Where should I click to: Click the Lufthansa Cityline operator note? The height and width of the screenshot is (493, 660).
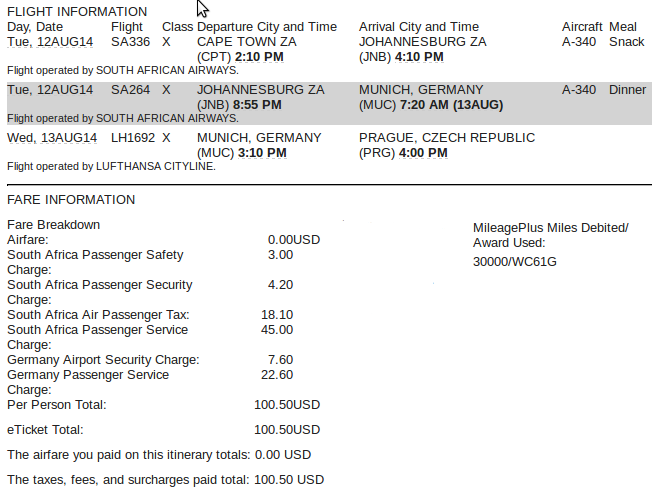111,166
